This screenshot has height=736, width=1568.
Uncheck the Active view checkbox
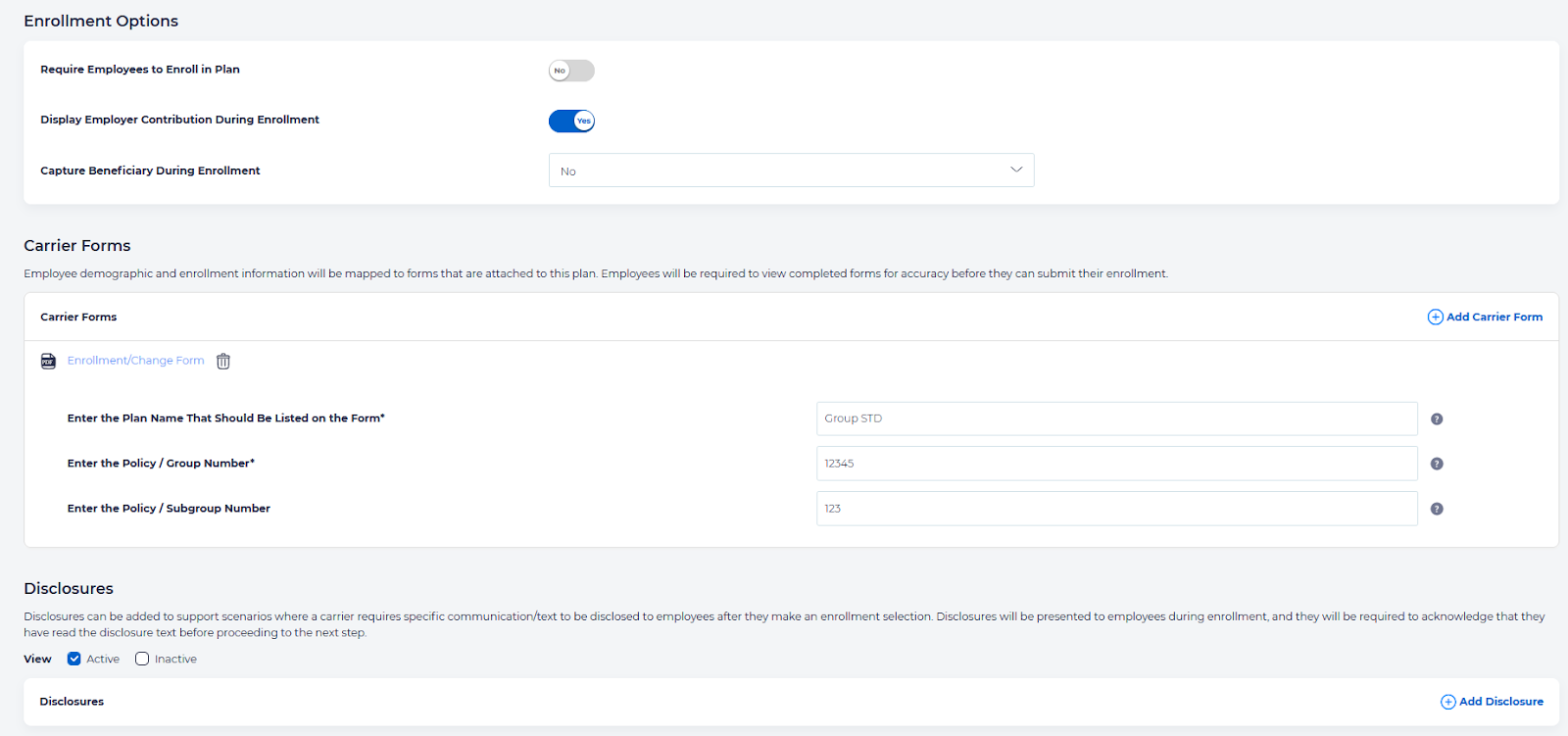coord(73,659)
